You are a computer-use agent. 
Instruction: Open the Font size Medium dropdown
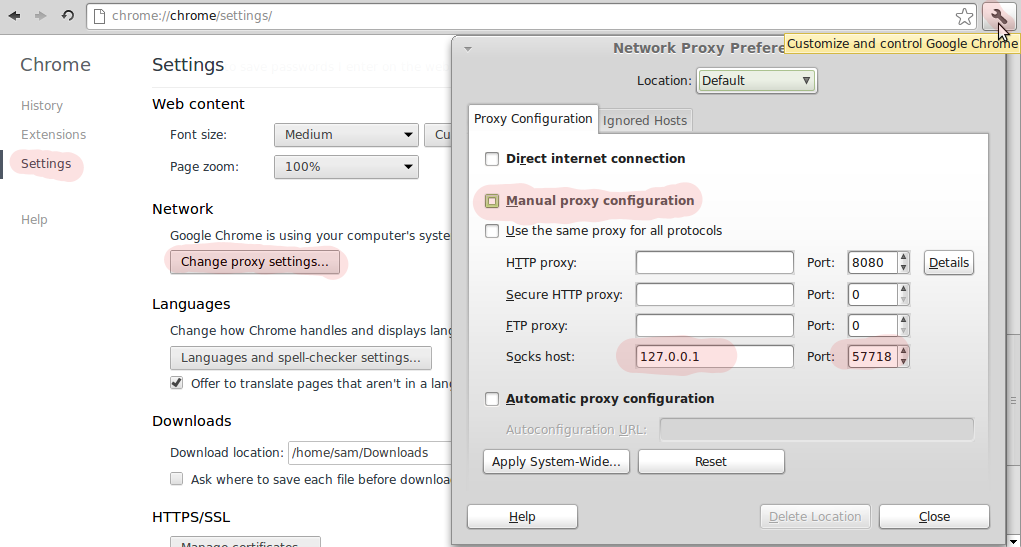pyautogui.click(x=346, y=135)
